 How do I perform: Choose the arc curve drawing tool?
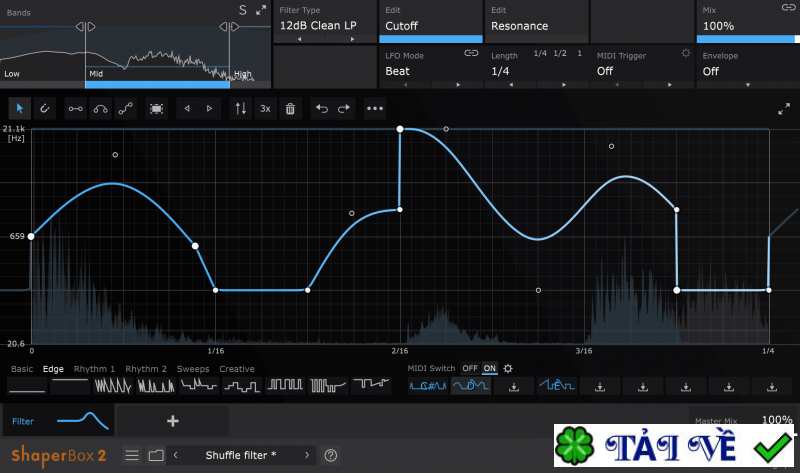100,108
